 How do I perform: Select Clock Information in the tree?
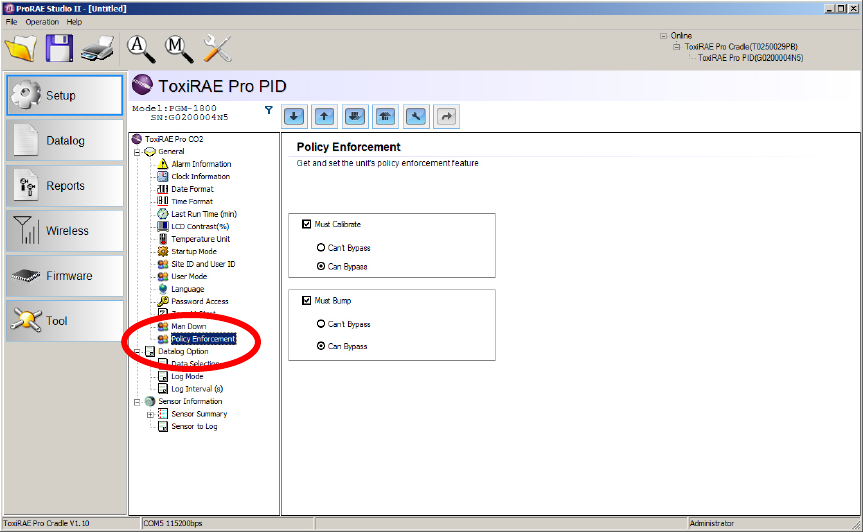(x=200, y=177)
